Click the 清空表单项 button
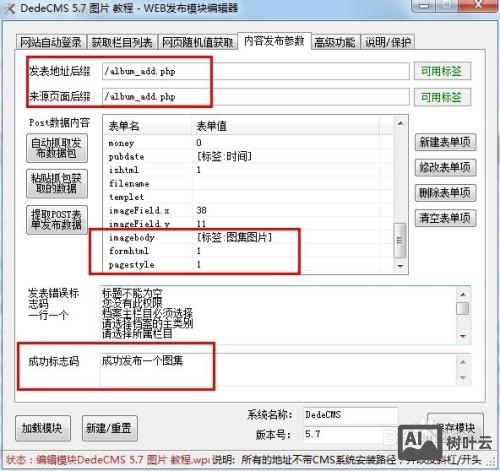Screen dimensions: 500x471 (445, 218)
